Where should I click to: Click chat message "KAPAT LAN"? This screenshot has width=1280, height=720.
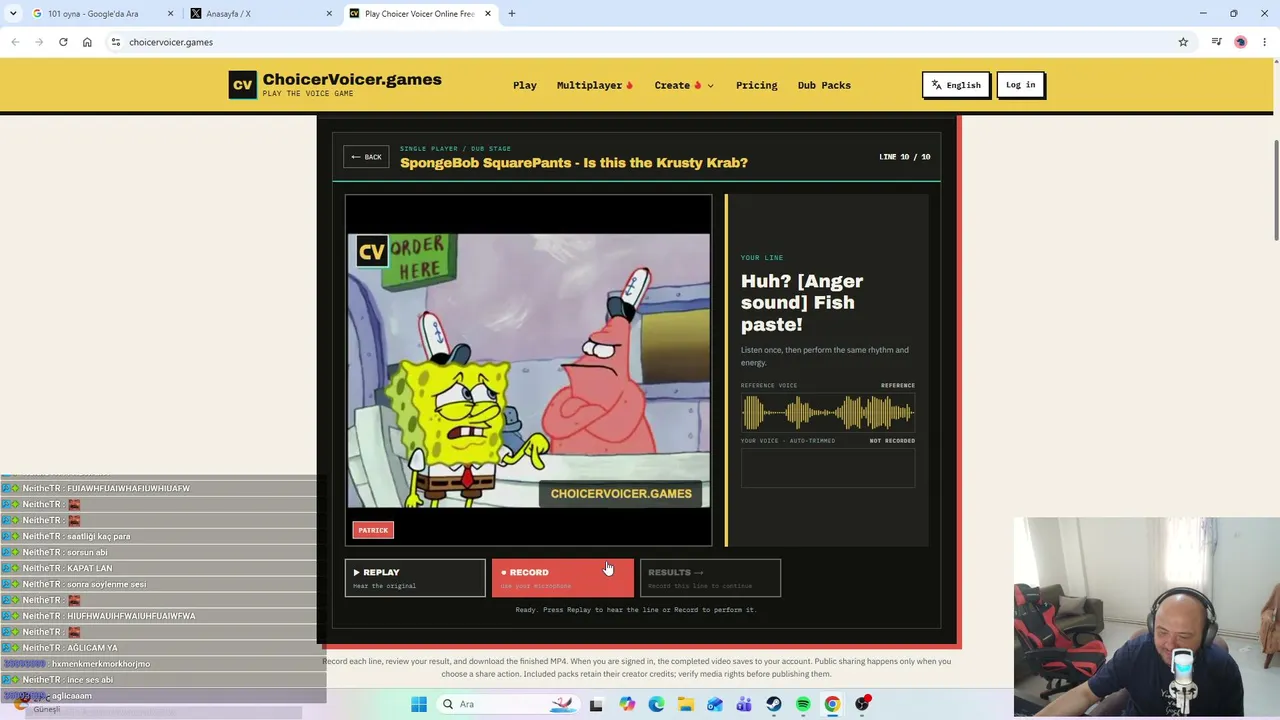(x=90, y=568)
